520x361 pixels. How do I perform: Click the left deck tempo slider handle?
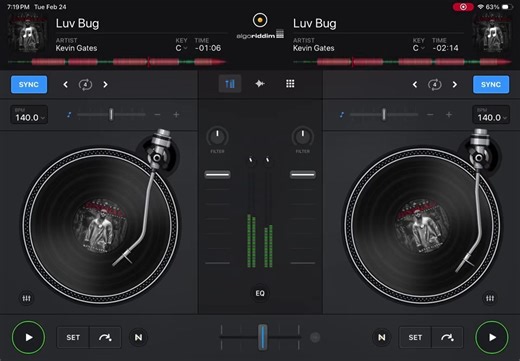click(x=111, y=115)
